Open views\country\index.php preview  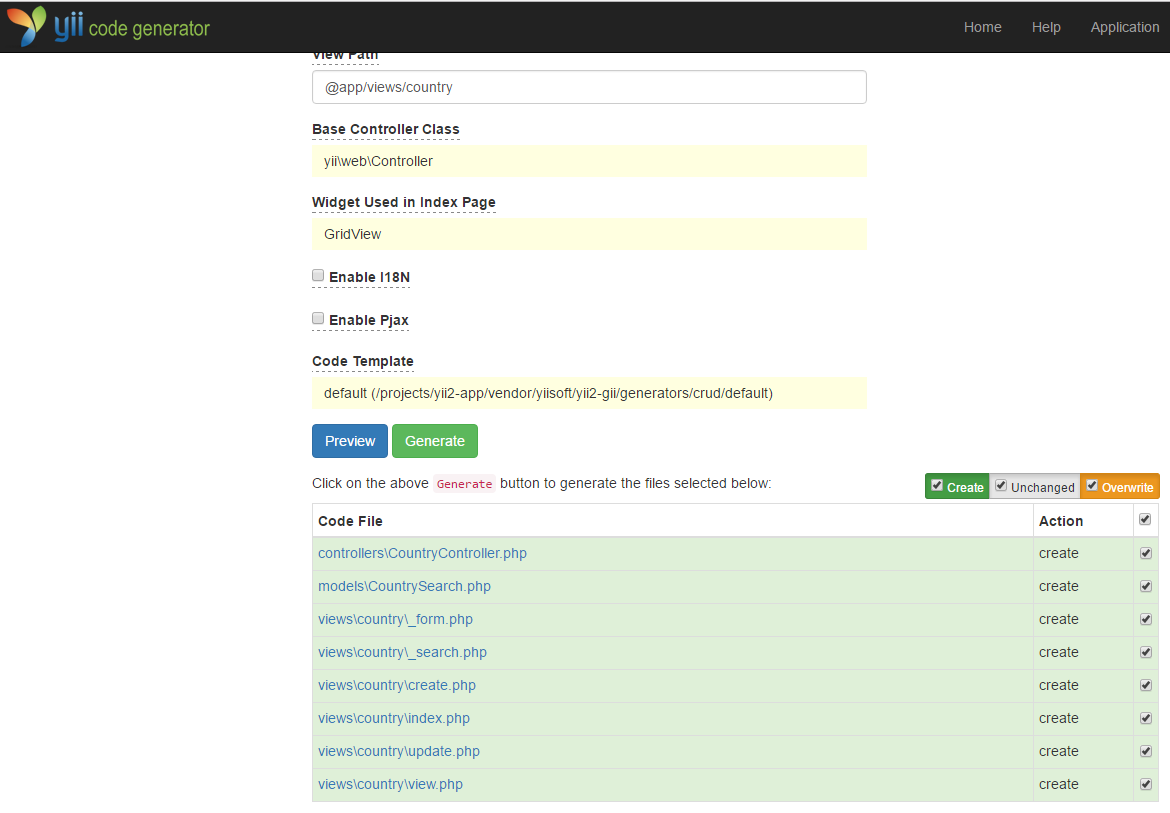(393, 717)
